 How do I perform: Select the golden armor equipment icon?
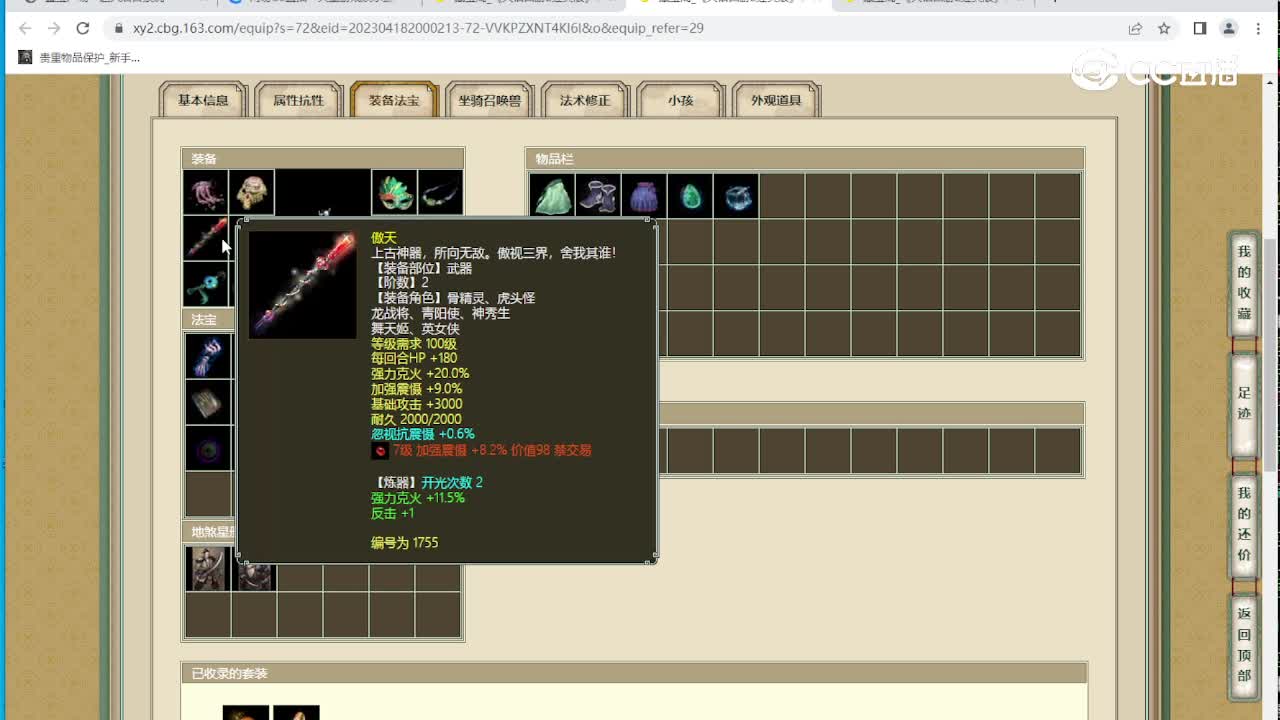click(252, 192)
